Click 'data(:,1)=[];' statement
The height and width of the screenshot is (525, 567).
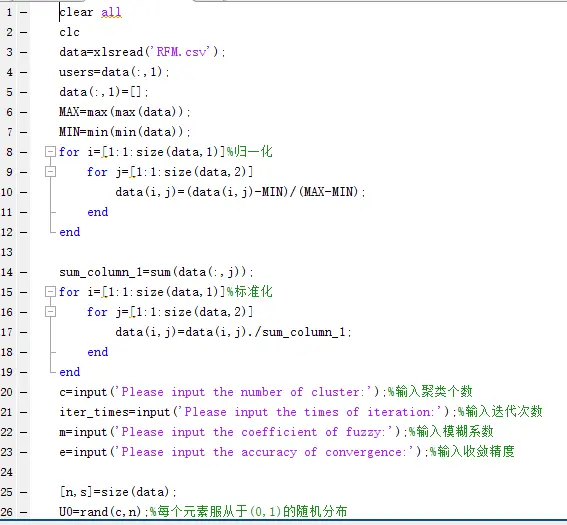(x=104, y=92)
